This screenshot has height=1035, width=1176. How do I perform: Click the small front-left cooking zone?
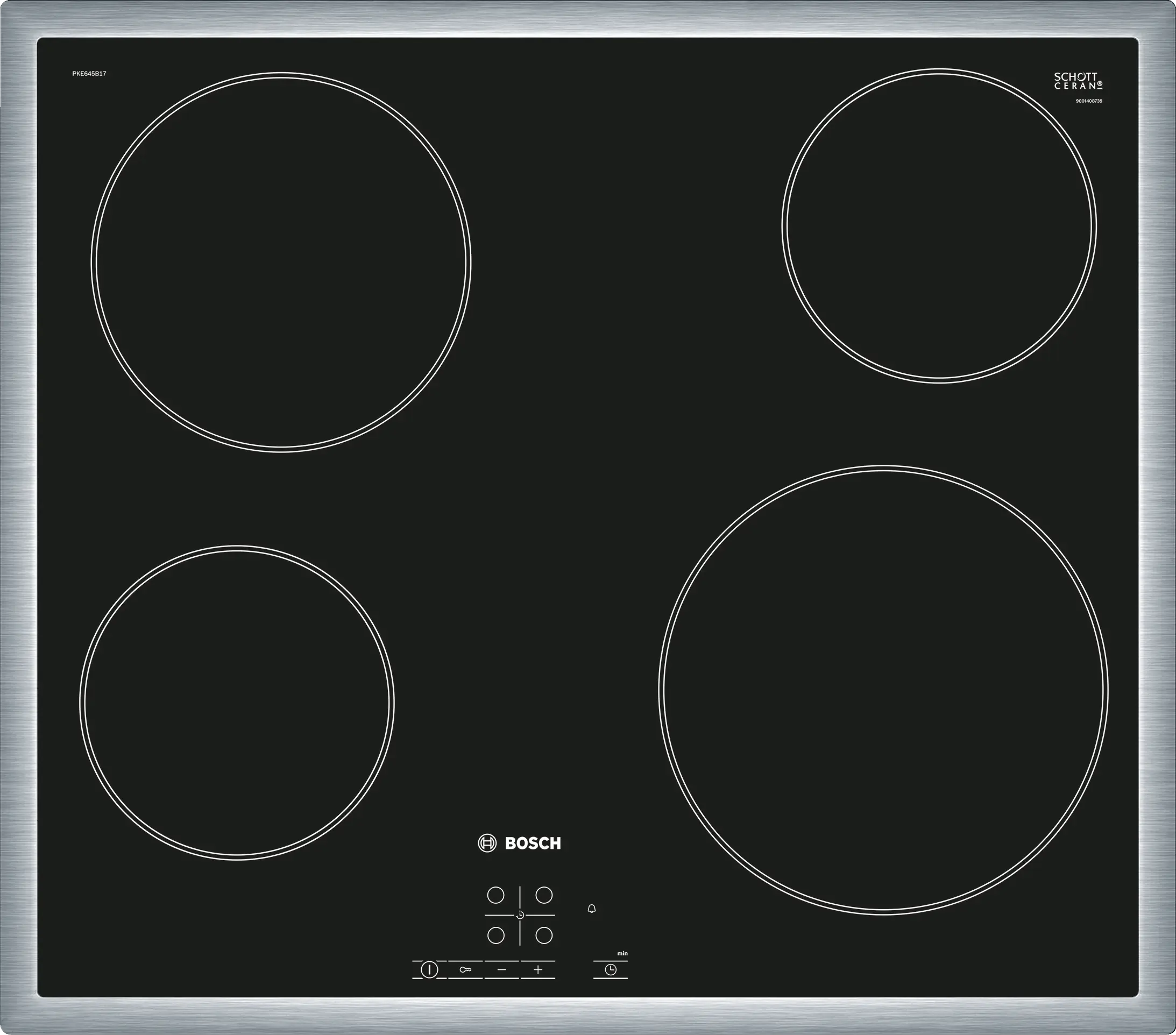tap(237, 703)
